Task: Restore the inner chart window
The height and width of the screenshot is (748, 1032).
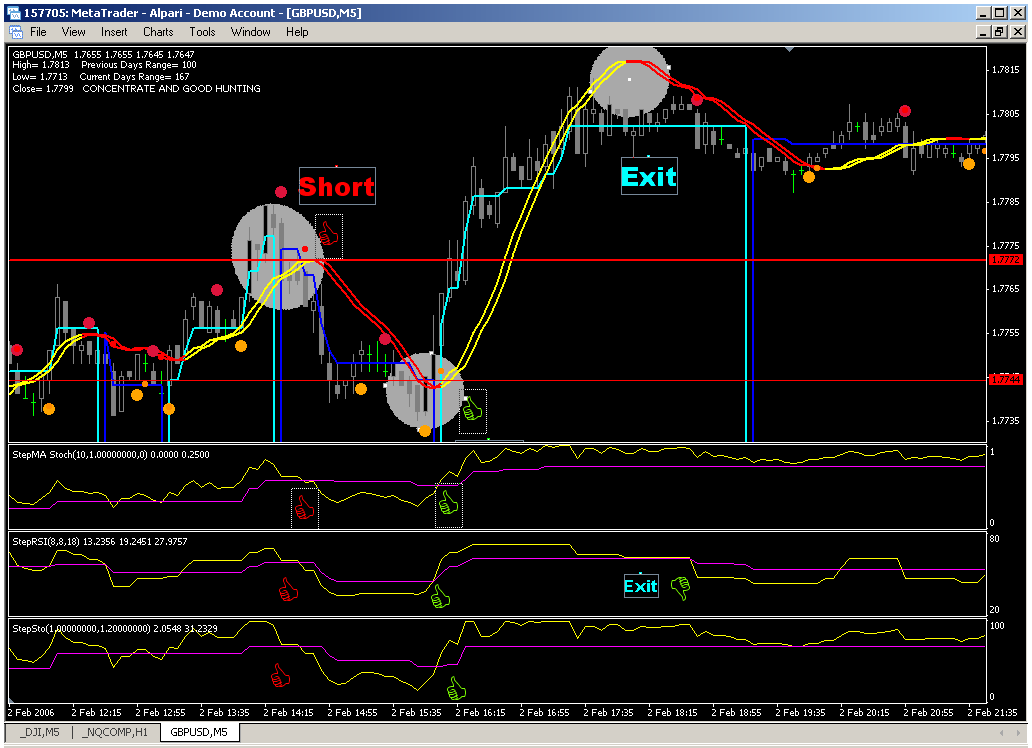Action: (999, 32)
